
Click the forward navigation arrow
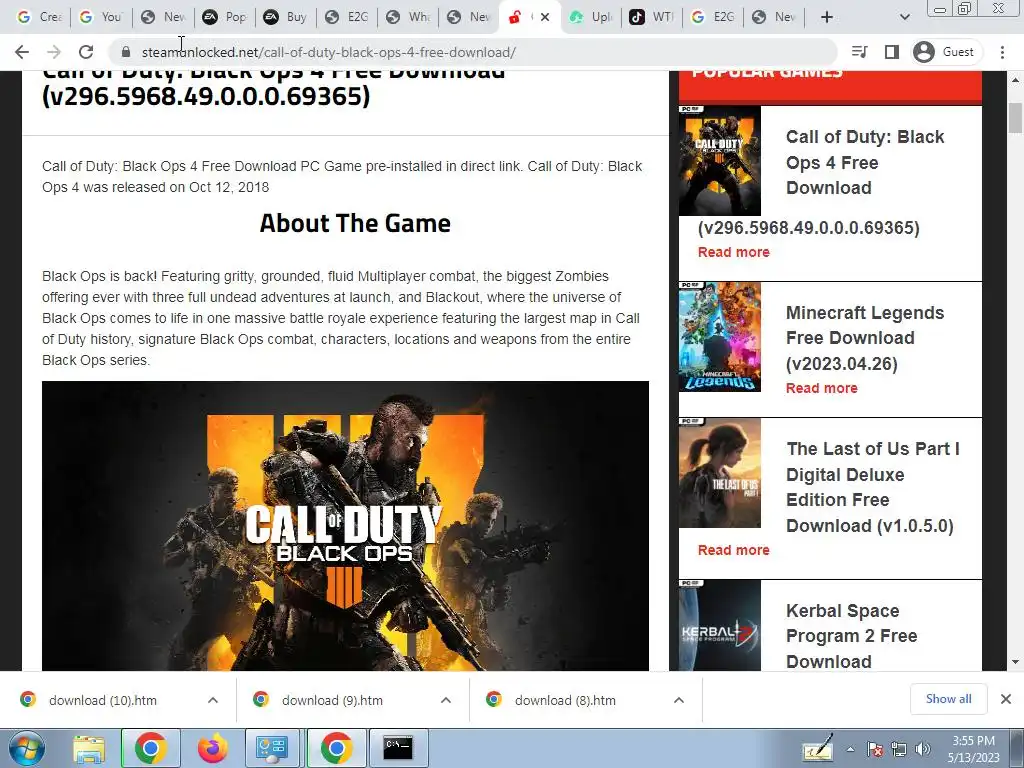click(54, 52)
